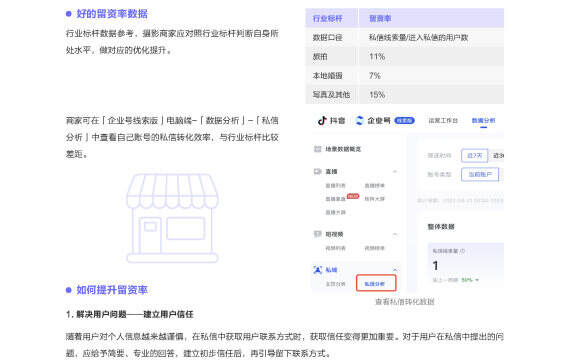
Task: Click the 如何提升留资率 heading
Action: point(112,290)
